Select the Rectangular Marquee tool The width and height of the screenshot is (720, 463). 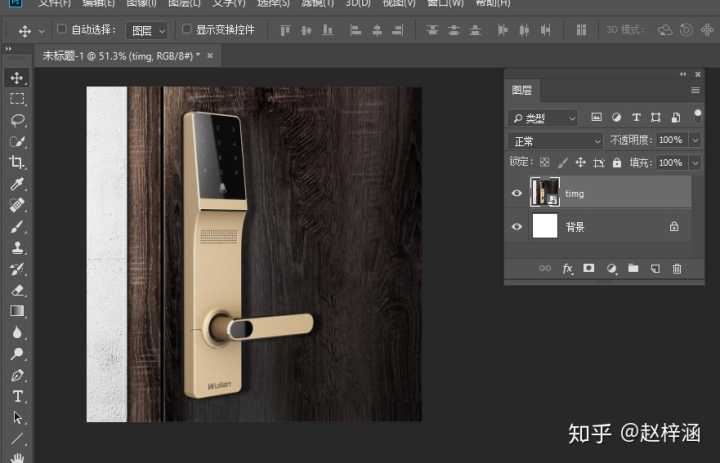coord(17,99)
